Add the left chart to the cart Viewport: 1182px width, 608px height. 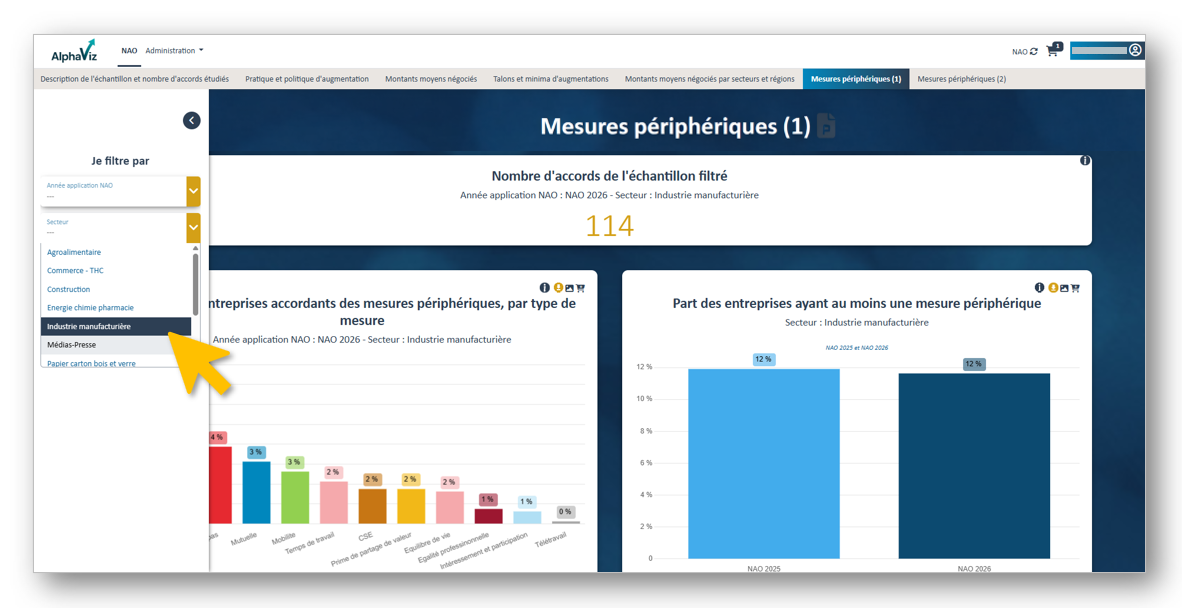coord(581,288)
